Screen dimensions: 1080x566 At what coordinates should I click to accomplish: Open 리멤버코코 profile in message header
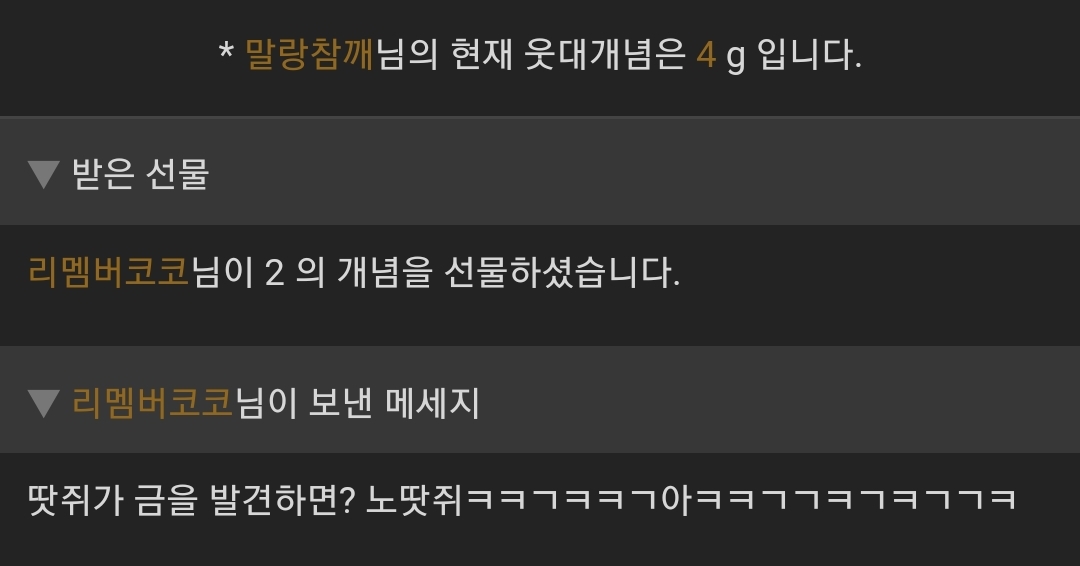(x=153, y=403)
